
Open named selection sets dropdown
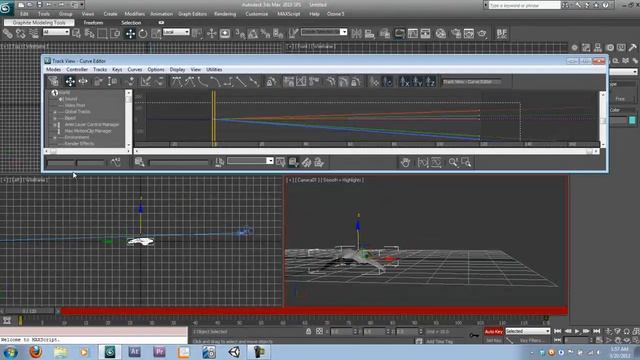tap(324, 32)
